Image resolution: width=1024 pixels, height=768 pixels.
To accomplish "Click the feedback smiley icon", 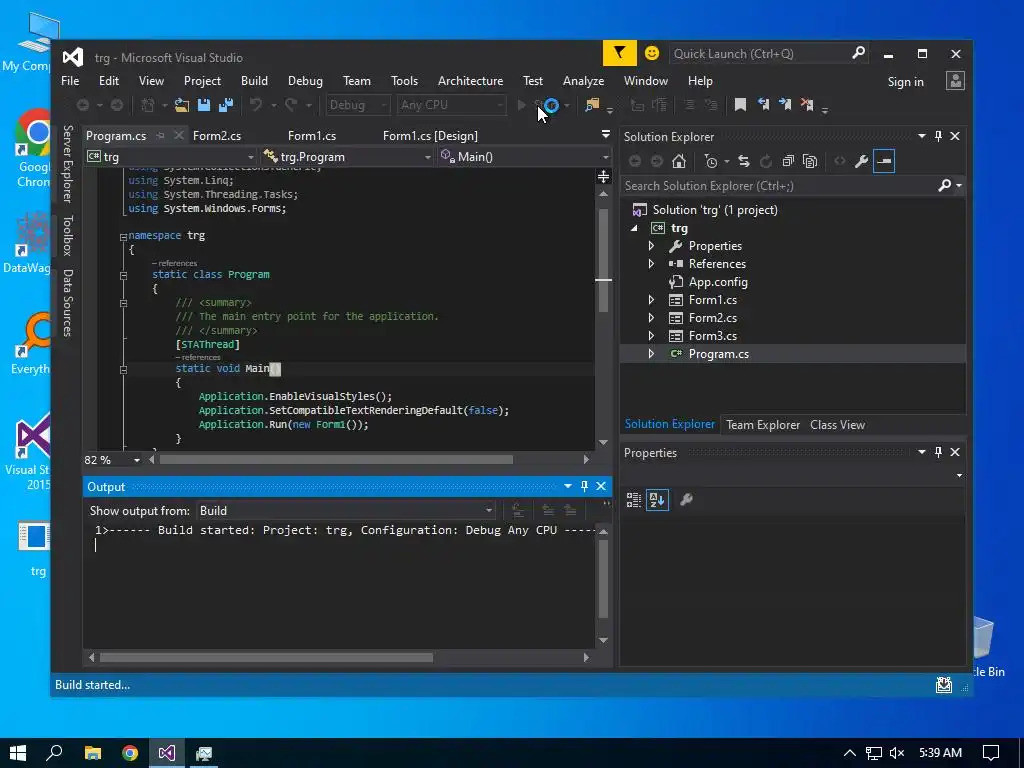I will 652,54.
